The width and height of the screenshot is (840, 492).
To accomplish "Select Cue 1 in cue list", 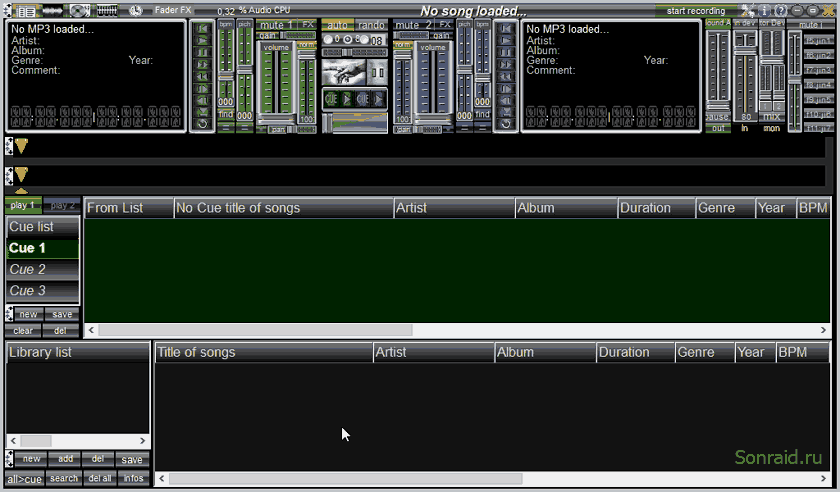I will click(43, 248).
